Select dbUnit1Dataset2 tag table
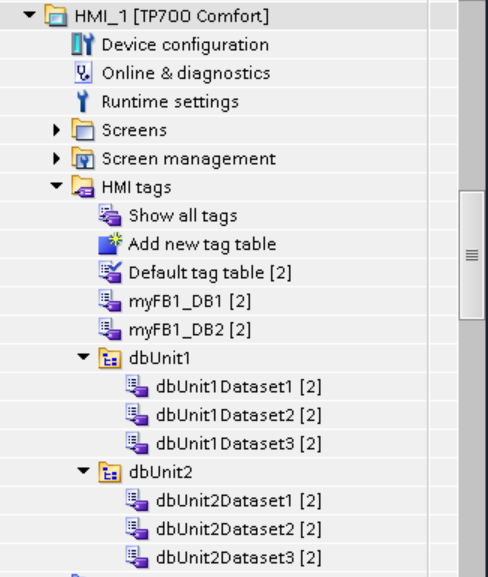Screen dimensions: 488x577 click(x=238, y=415)
